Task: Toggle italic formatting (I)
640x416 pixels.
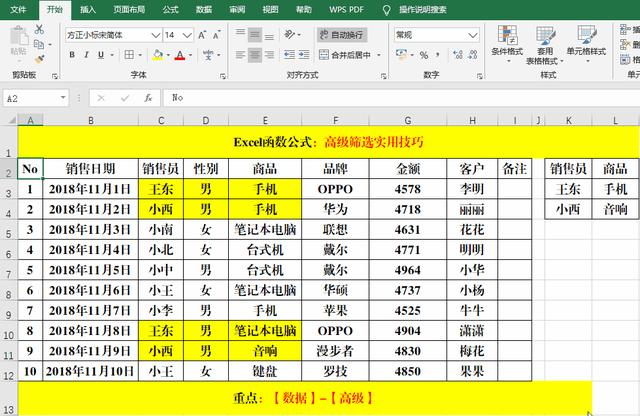Action: click(86, 55)
